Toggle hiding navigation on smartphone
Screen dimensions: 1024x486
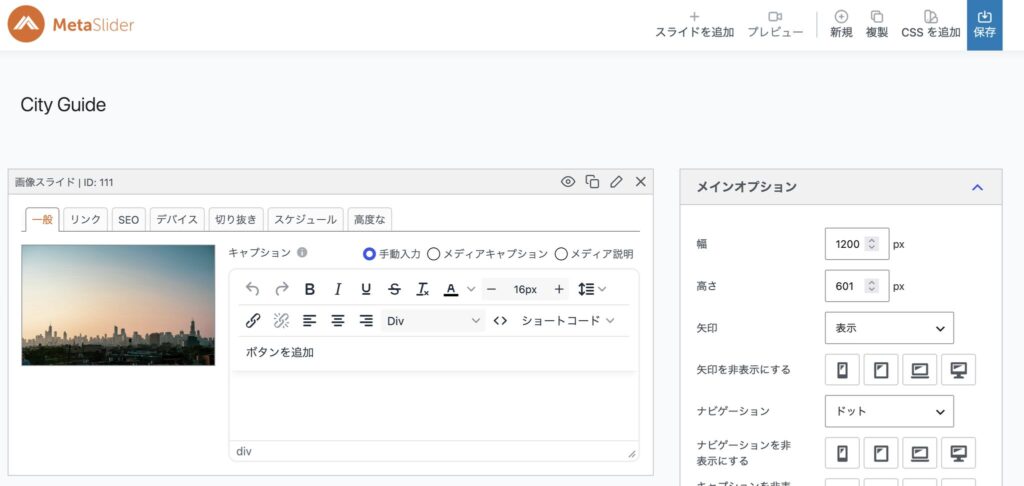[x=842, y=453]
